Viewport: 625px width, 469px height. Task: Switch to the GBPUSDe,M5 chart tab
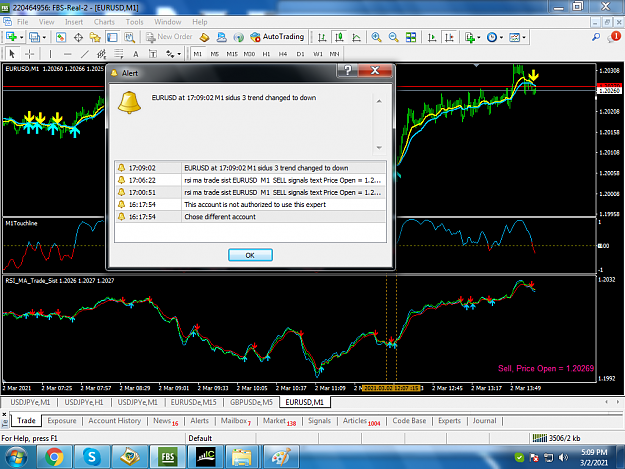[x=251, y=402]
